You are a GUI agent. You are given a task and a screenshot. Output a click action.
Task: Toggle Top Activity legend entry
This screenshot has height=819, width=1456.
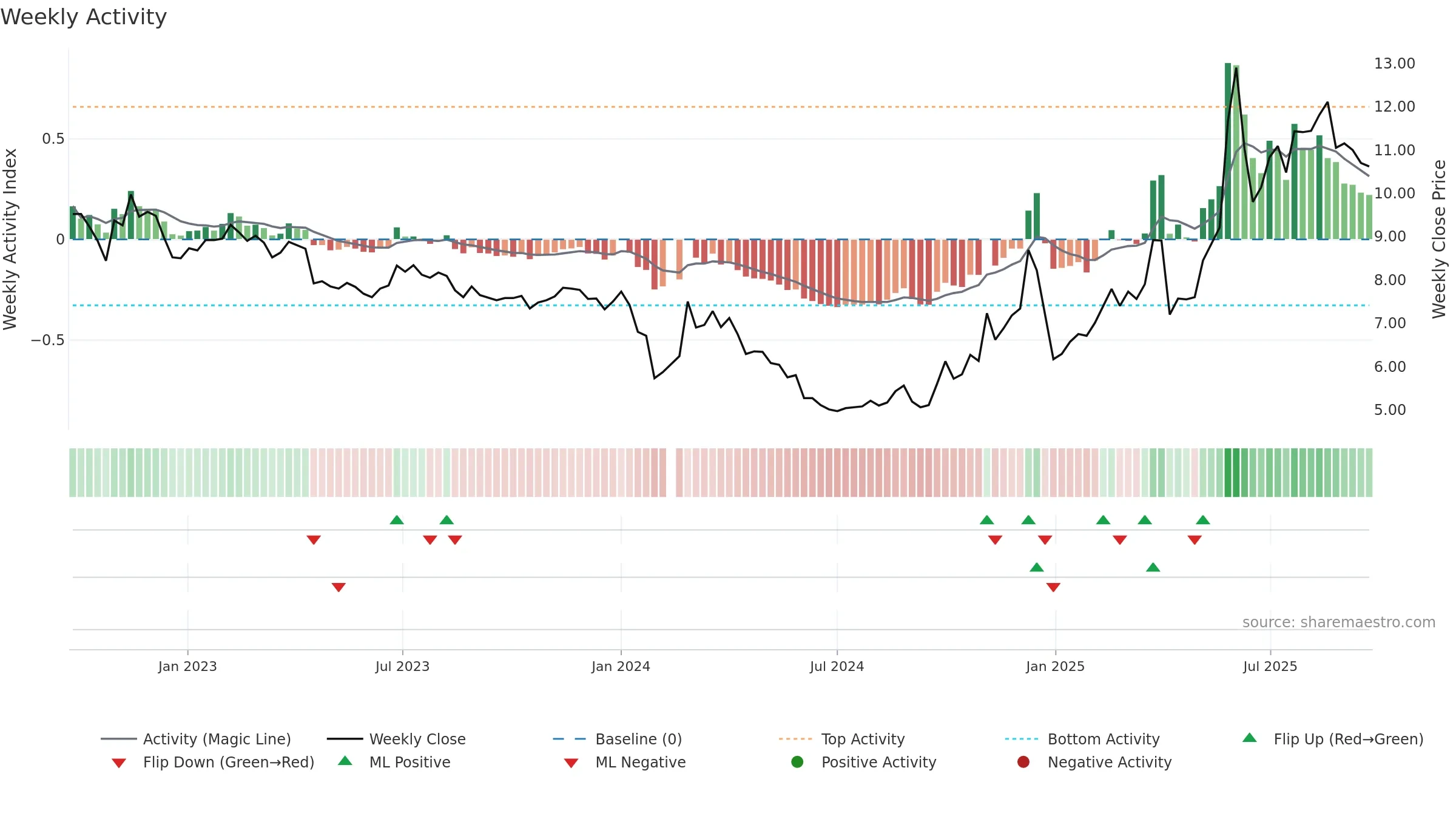841,739
